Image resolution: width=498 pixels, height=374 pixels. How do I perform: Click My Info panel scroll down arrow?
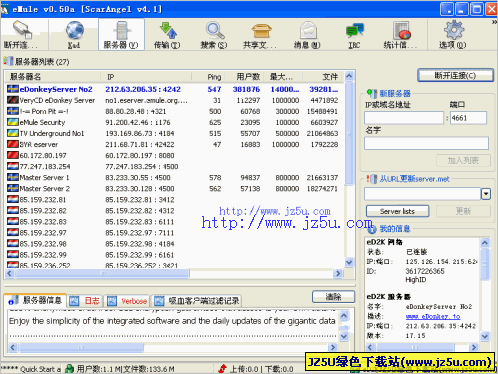coord(485,336)
